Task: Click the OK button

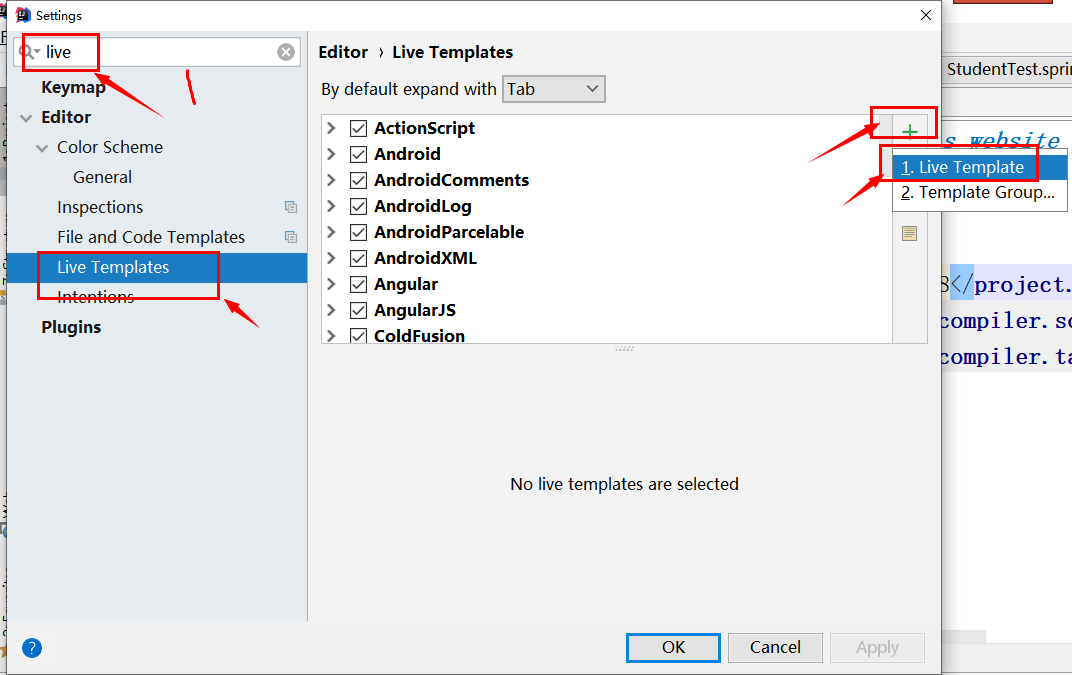Action: (673, 647)
